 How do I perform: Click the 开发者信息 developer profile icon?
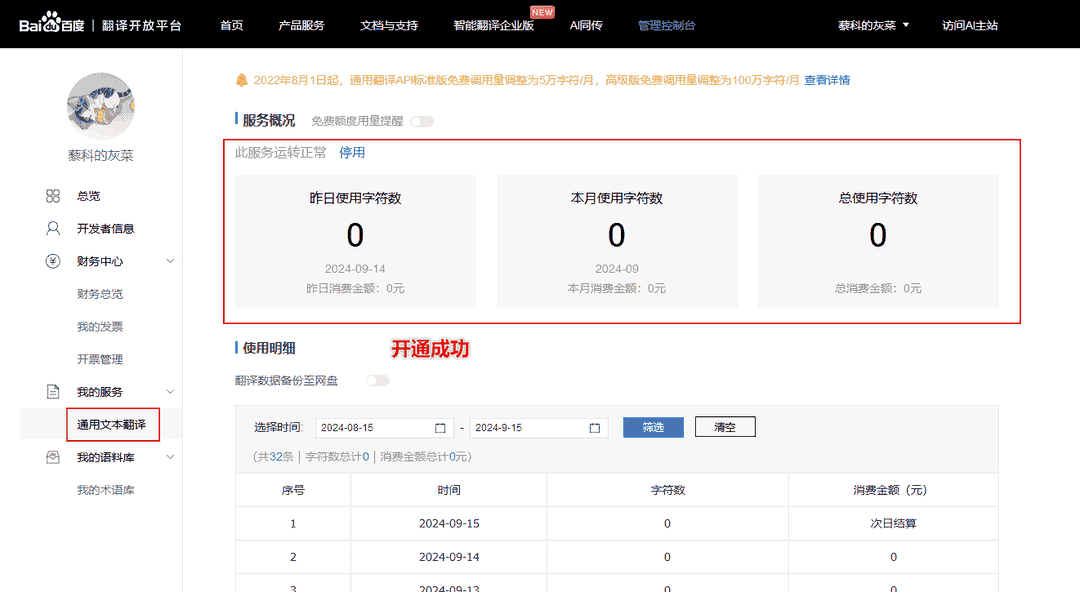(53, 228)
